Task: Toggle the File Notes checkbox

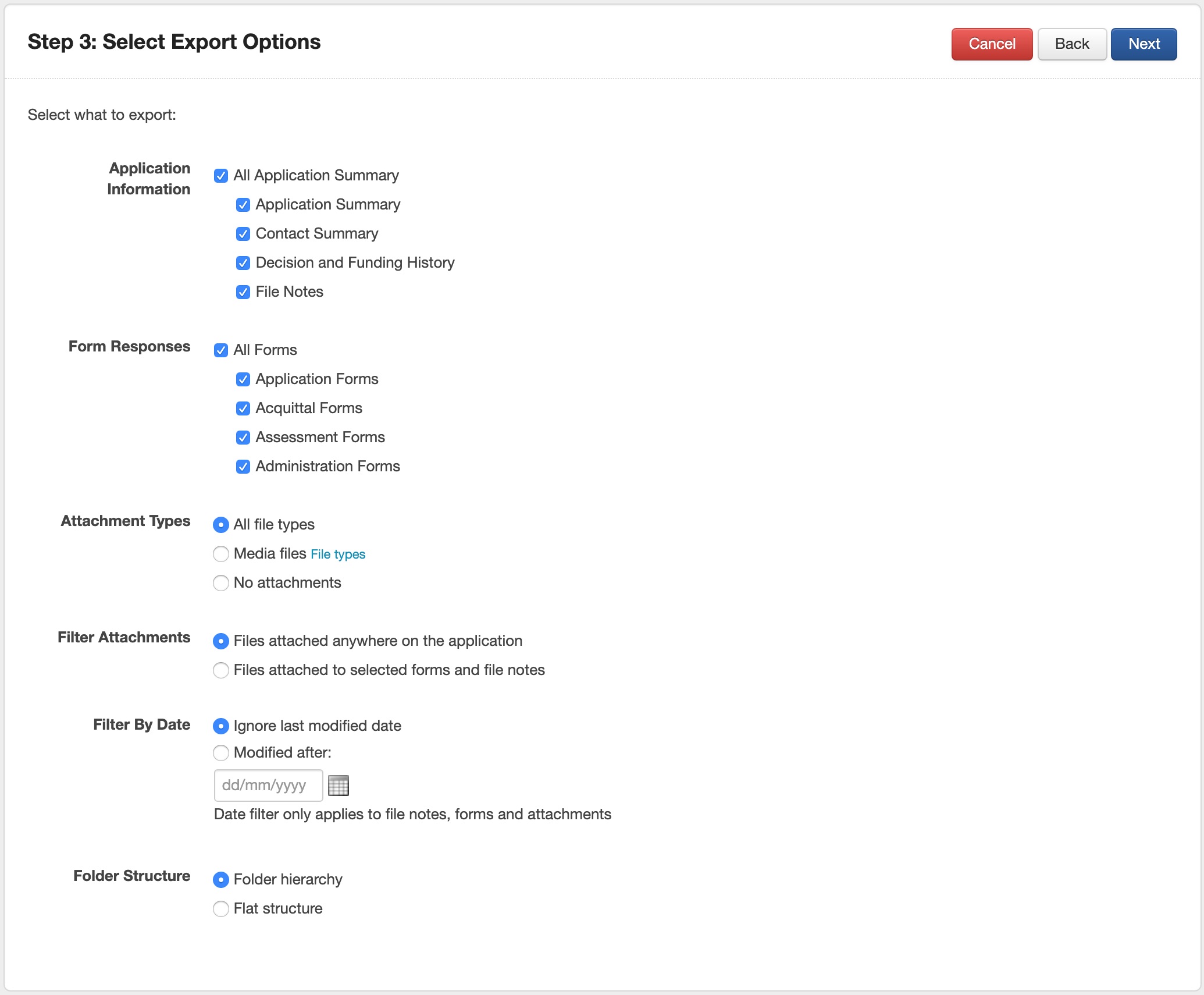Action: (243, 292)
